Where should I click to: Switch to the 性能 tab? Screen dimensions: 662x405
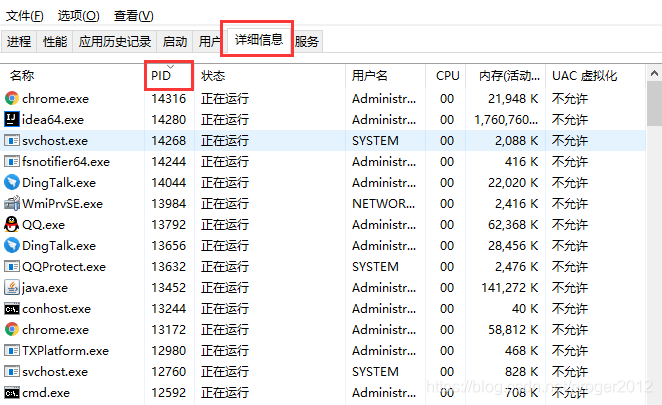(x=55, y=41)
